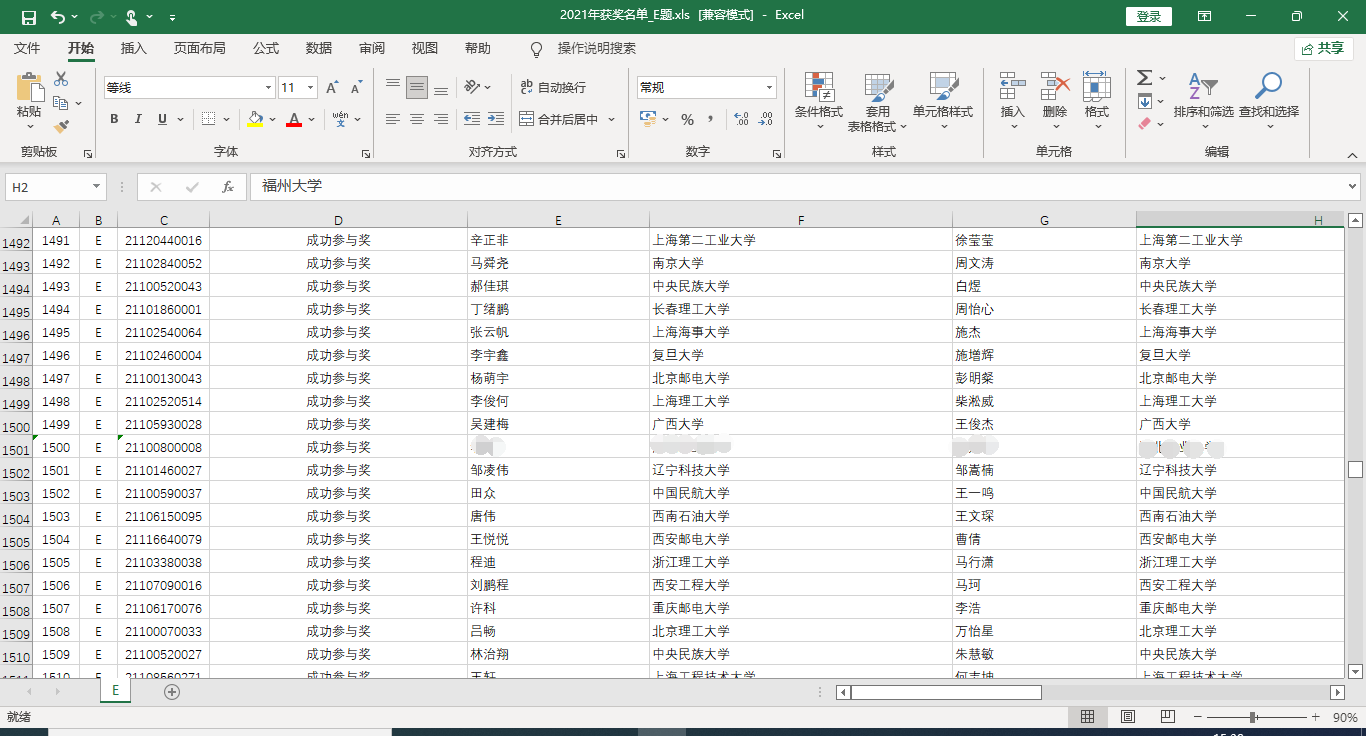The height and width of the screenshot is (736, 1366).
Task: Open the font size dropdown
Action: tap(310, 88)
